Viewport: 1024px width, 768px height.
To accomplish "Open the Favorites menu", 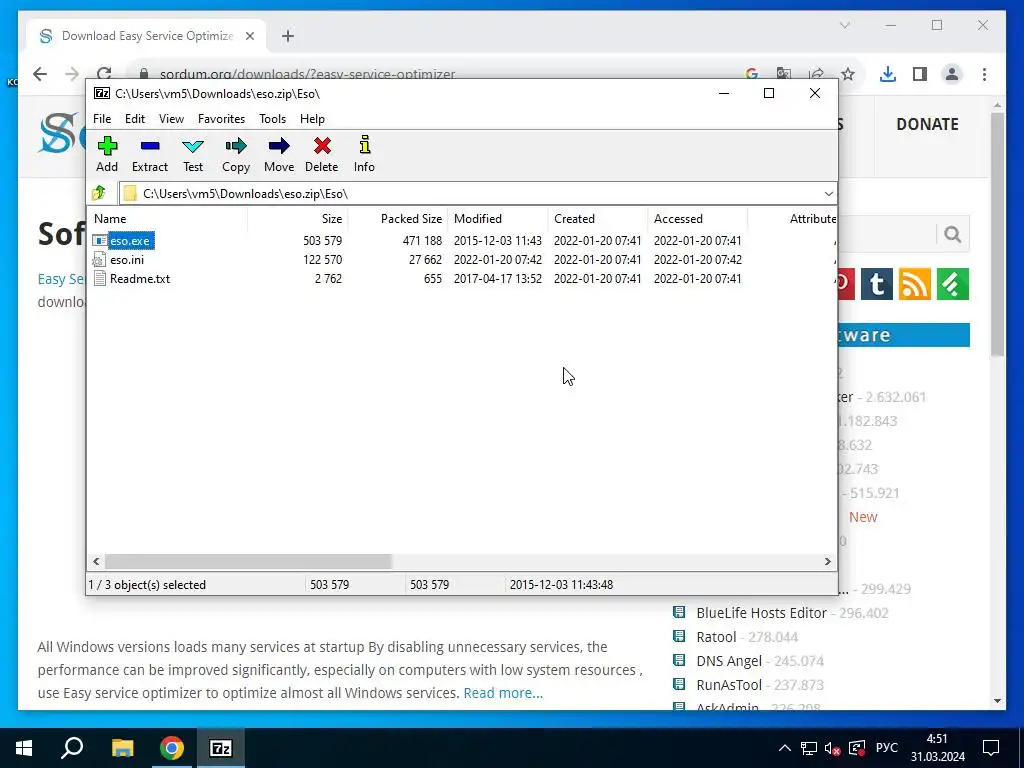I will pyautogui.click(x=221, y=119).
